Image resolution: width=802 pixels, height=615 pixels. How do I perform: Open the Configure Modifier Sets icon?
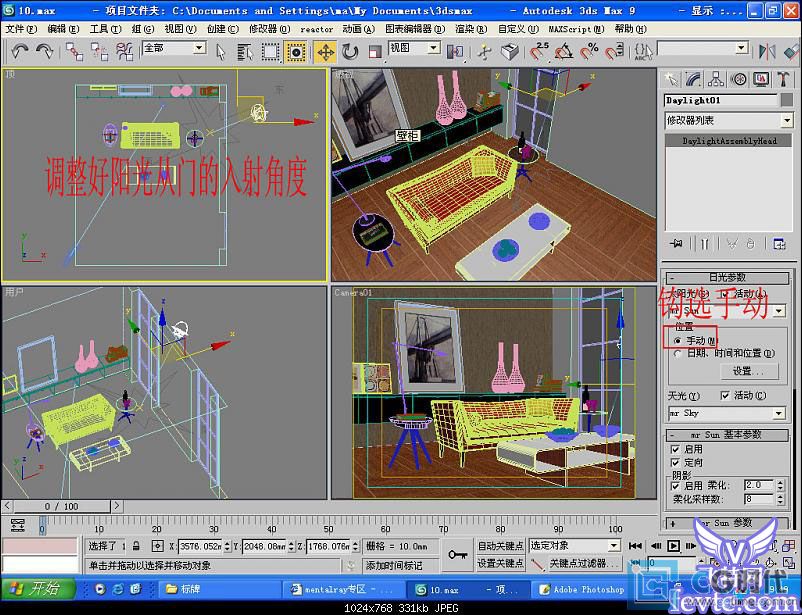[779, 244]
